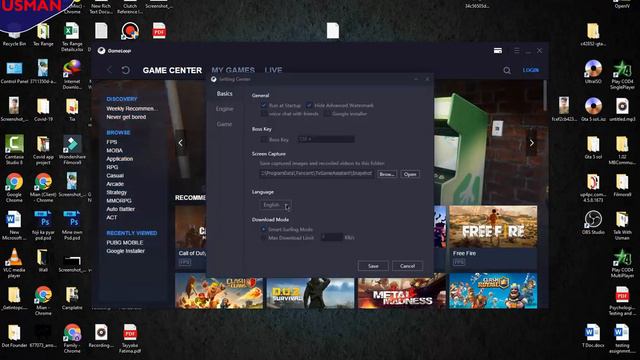Open foji ka pyar psd file
The height and width of the screenshot is (360, 640).
[x=43, y=225]
